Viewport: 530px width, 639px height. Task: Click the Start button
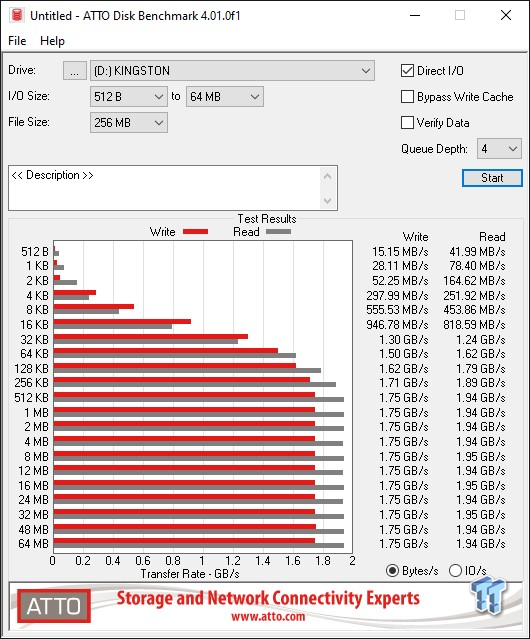(x=492, y=178)
